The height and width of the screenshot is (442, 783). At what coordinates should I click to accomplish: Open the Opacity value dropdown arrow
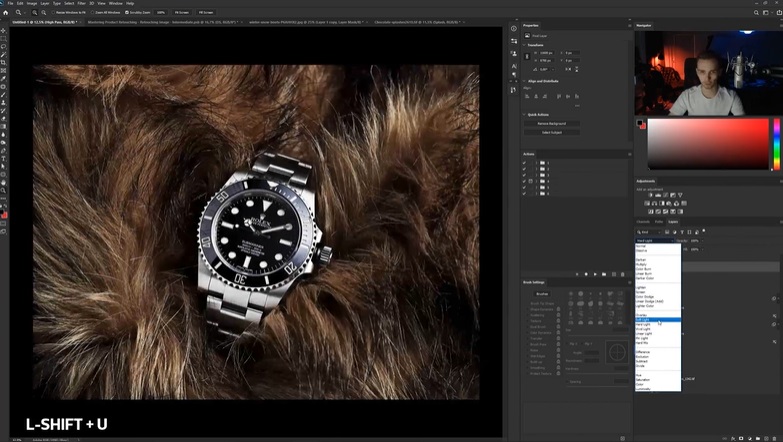702,241
